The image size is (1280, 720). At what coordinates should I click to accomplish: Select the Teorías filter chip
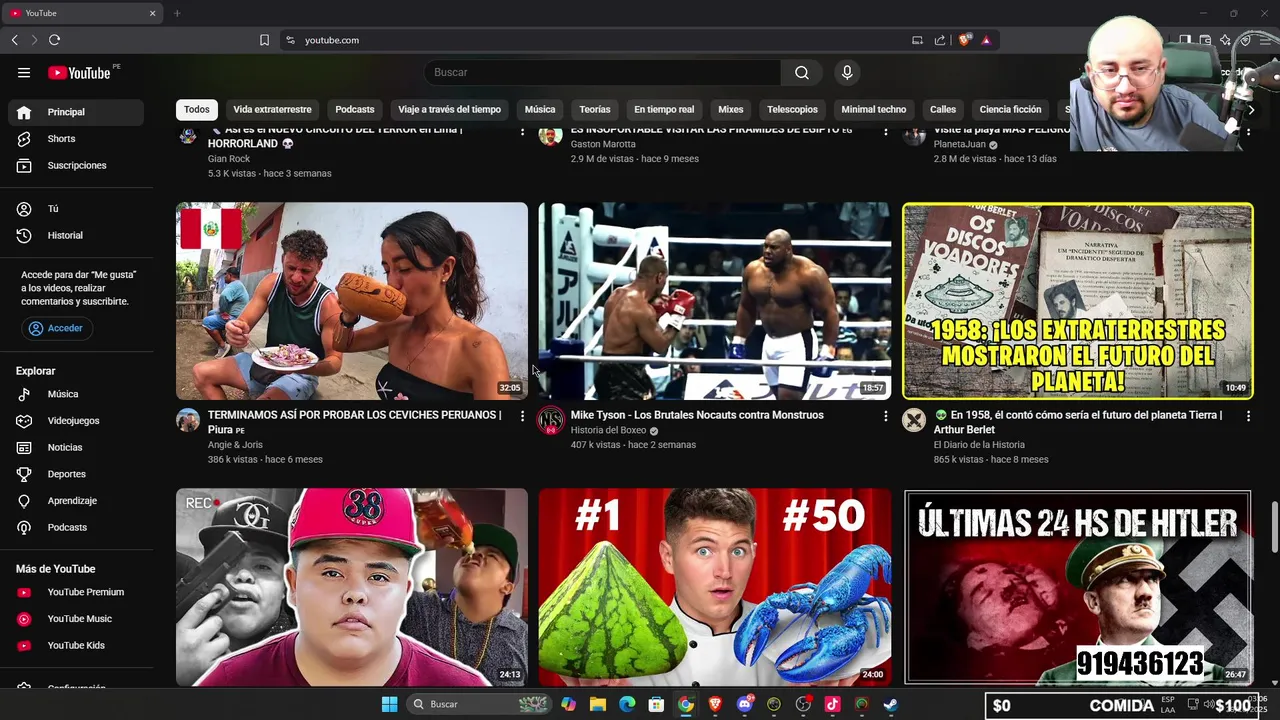[x=595, y=109]
